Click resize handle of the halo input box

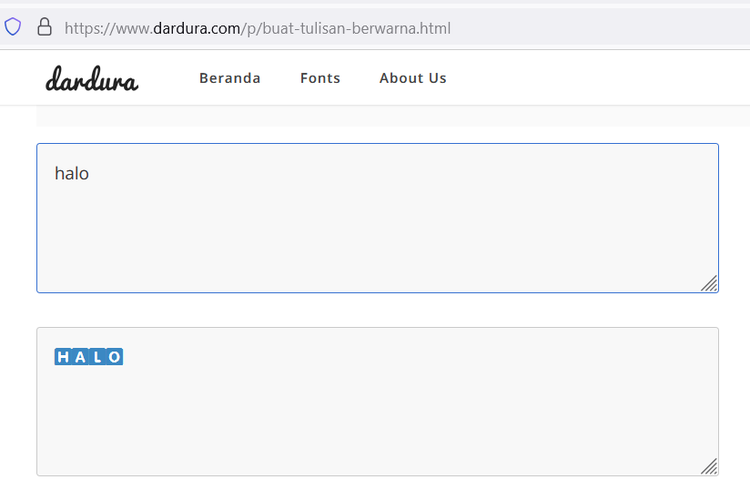coord(709,284)
